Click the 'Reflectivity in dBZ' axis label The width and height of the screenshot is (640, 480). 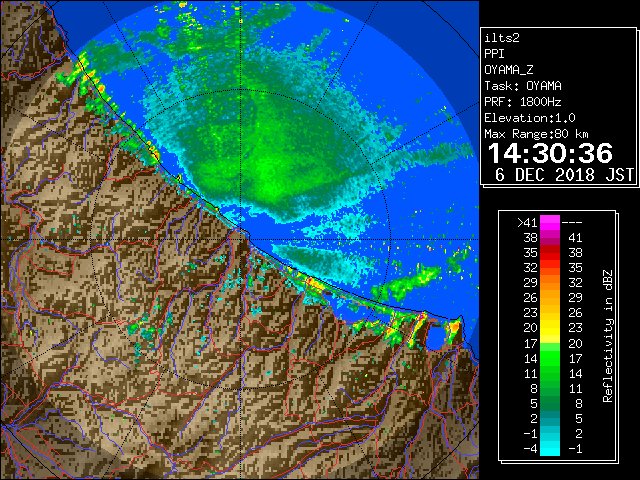pos(608,336)
